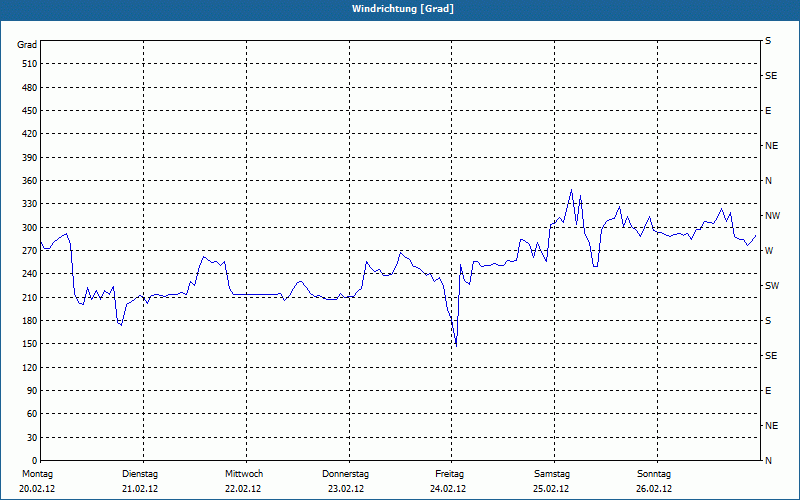Select the 480 degree axis label
This screenshot has width=800, height=500.
[30, 88]
